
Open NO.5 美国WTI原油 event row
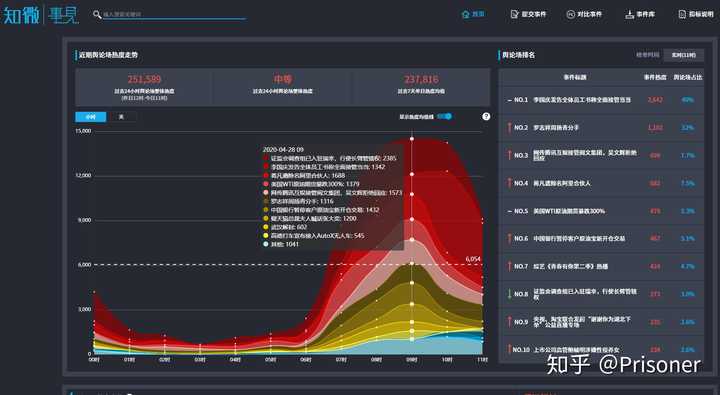click(x=602, y=211)
